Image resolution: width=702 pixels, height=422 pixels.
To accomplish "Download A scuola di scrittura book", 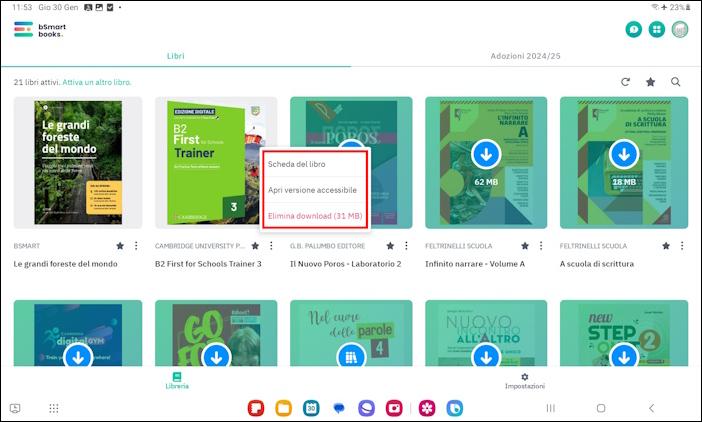I will click(x=624, y=154).
